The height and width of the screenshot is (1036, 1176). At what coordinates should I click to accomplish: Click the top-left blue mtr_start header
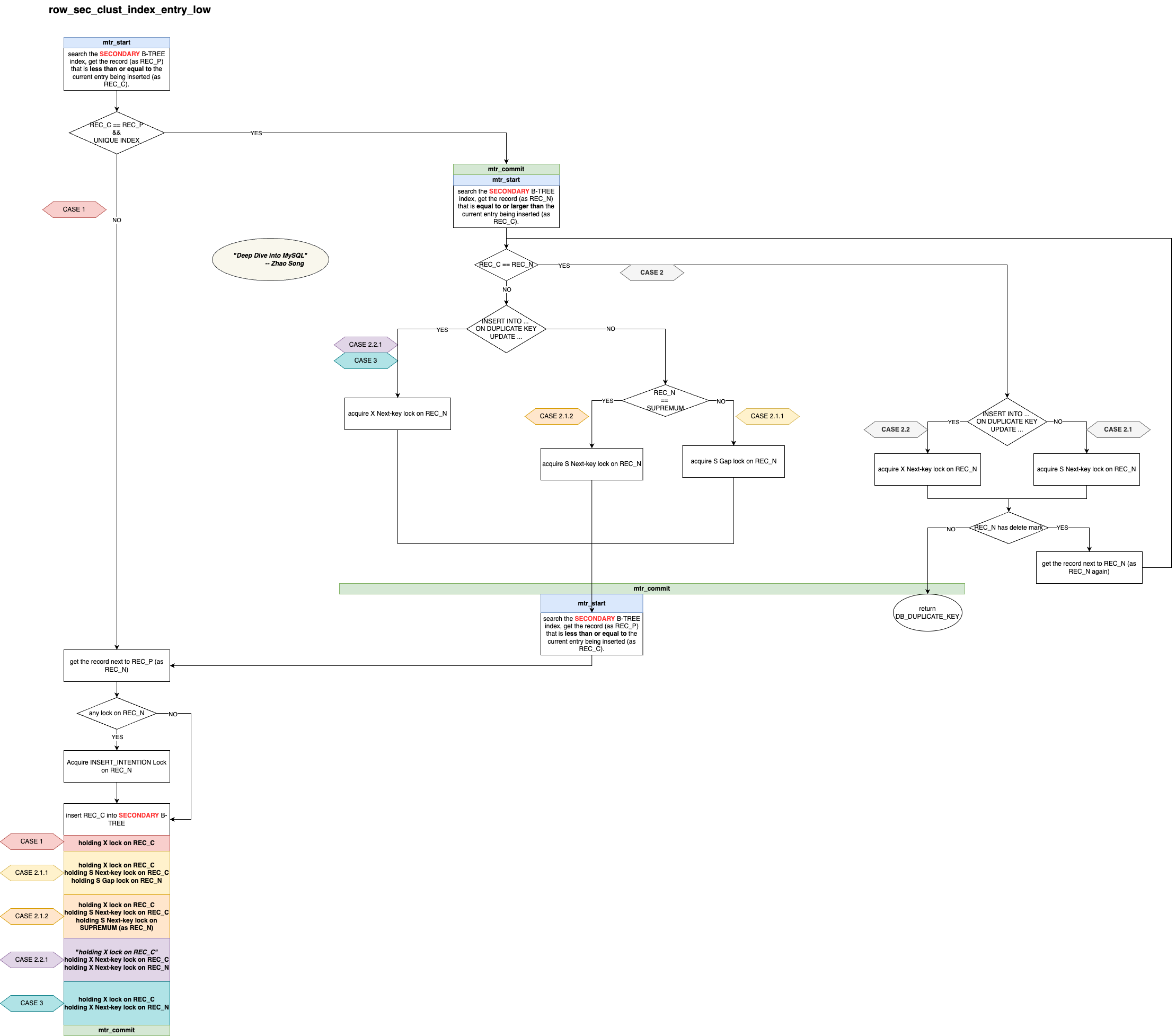click(117, 42)
